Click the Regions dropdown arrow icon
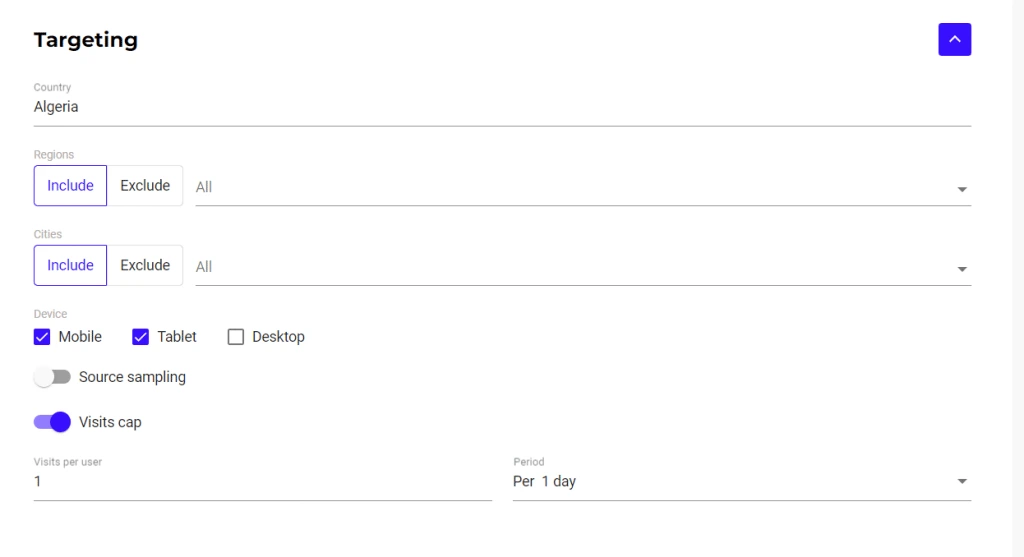Image resolution: width=1024 pixels, height=557 pixels. point(961,189)
